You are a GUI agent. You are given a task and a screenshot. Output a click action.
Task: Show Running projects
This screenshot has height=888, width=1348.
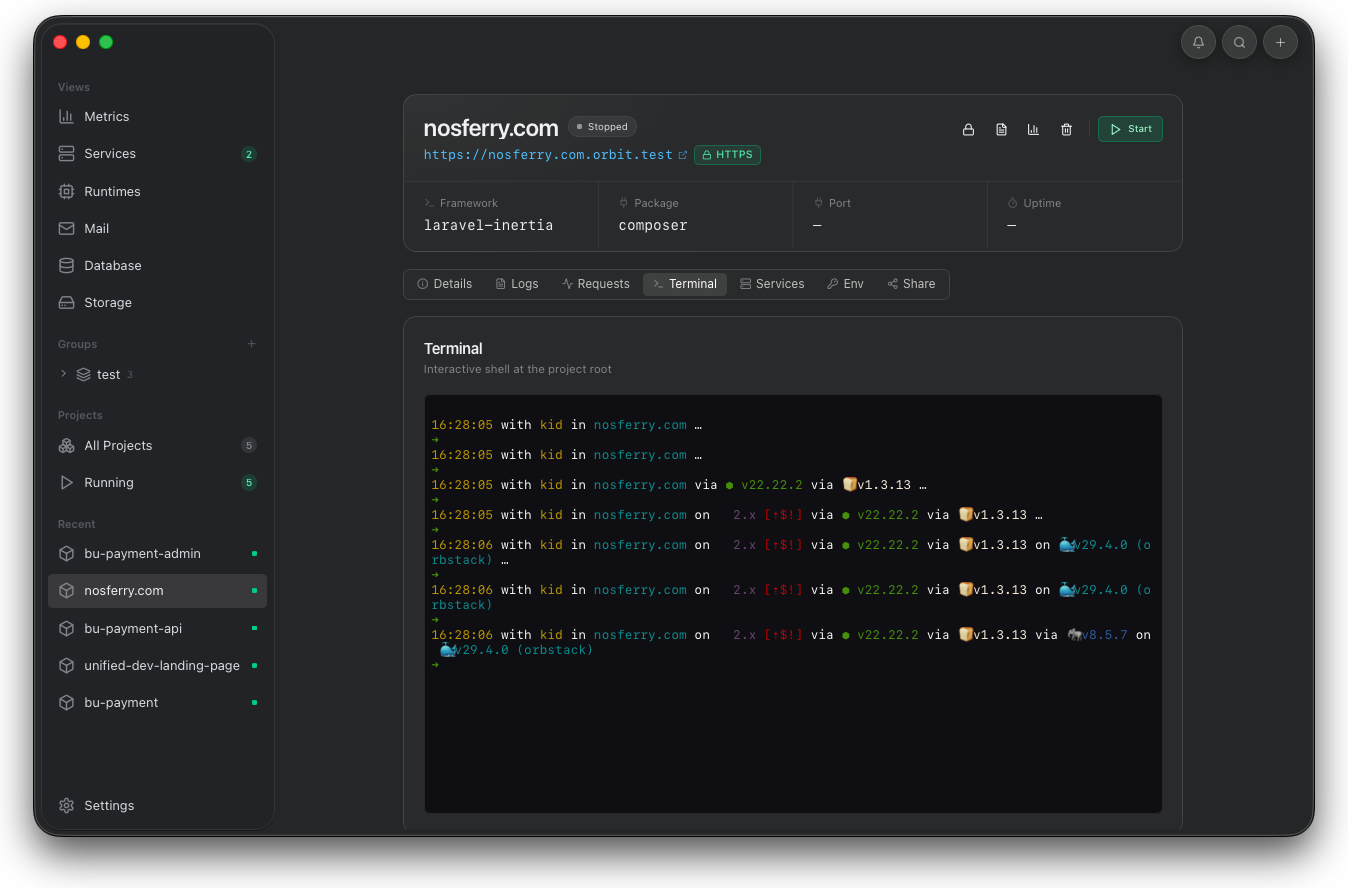point(157,482)
